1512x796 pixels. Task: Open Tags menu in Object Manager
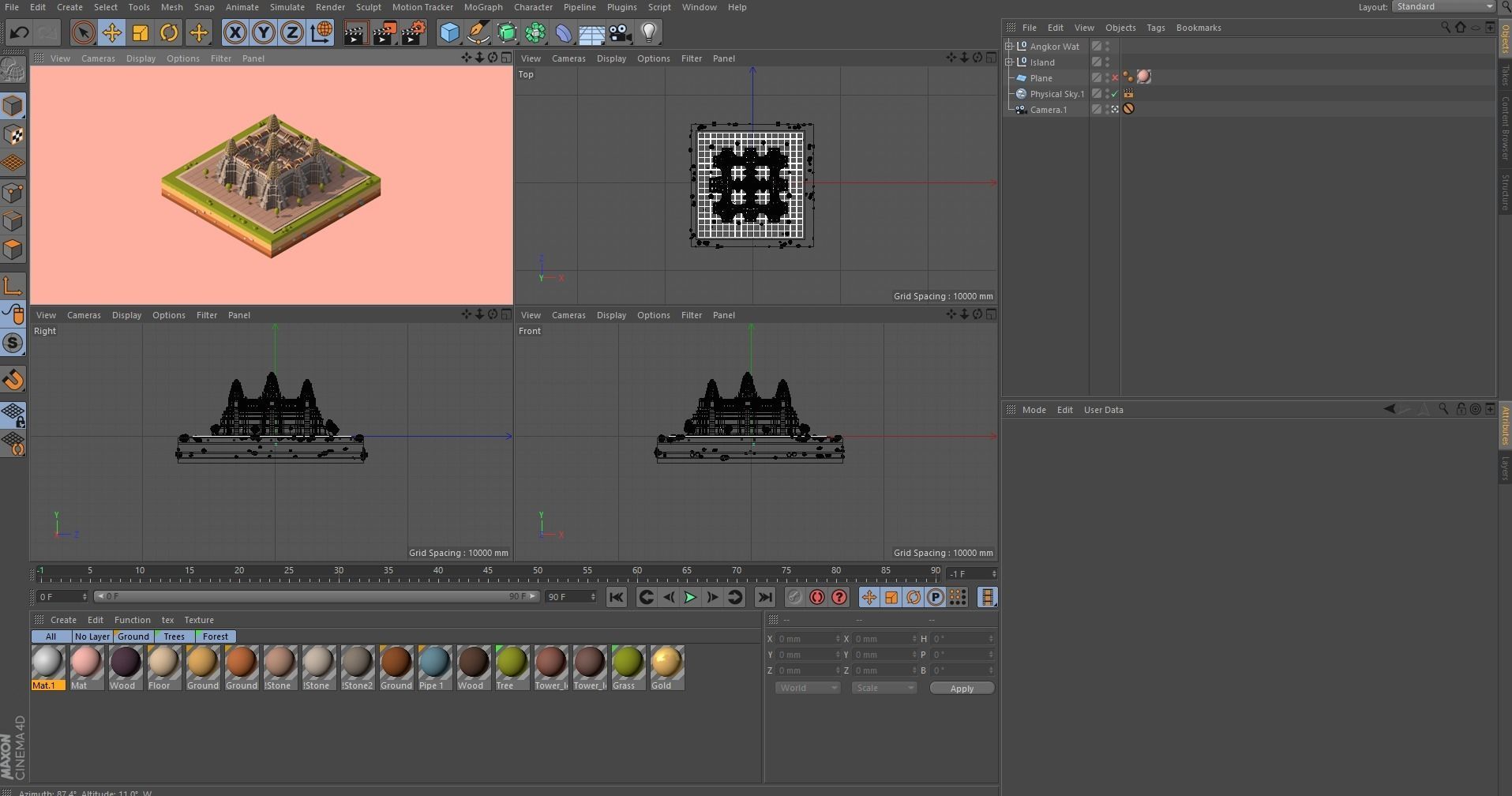coord(1155,28)
